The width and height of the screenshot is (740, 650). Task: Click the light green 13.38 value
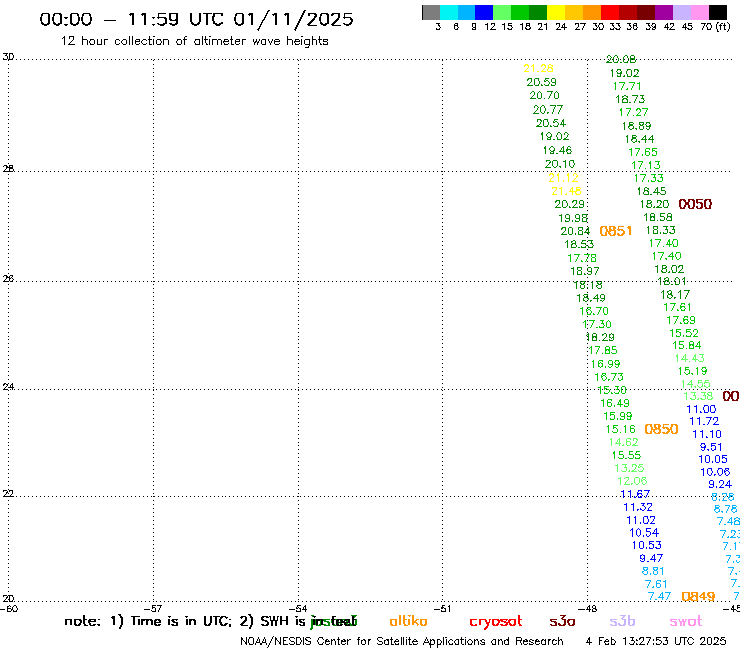(x=698, y=397)
